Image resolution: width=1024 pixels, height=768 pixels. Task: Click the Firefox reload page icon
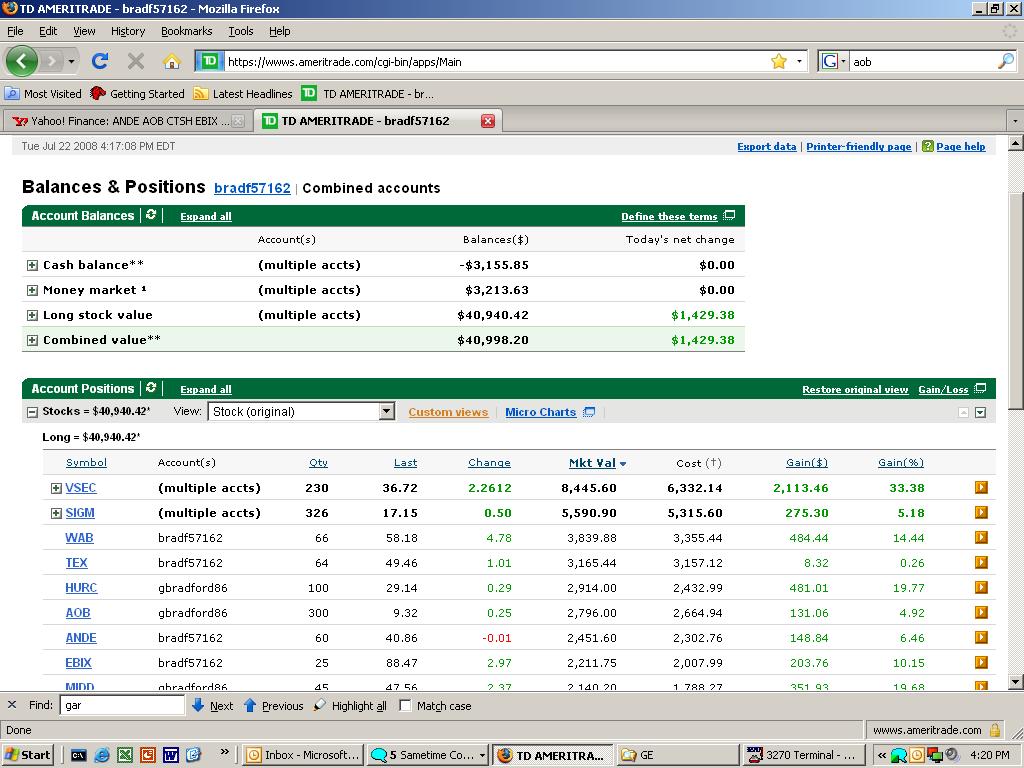click(x=99, y=61)
